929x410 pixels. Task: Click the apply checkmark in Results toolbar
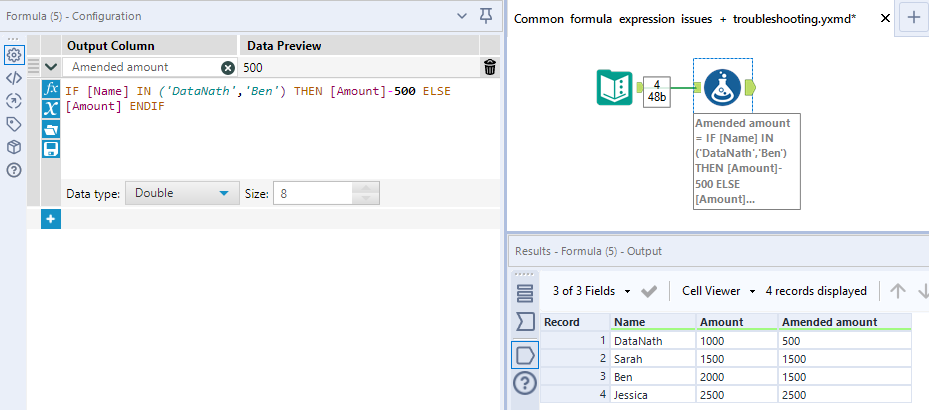[649, 291]
